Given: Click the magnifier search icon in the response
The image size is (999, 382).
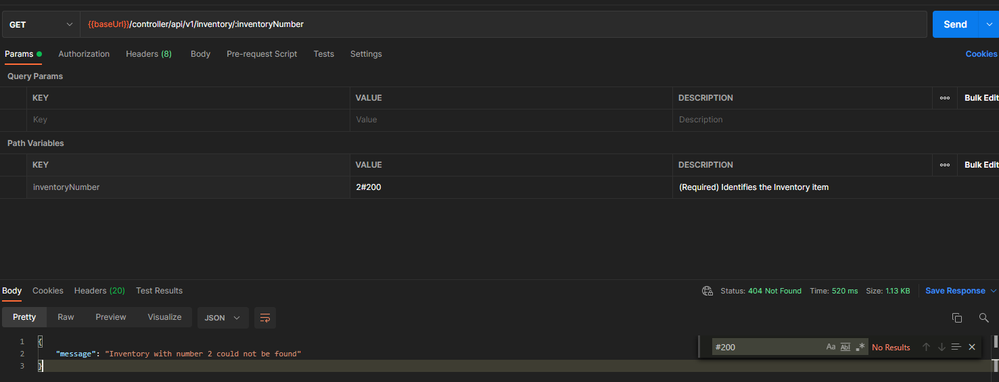Looking at the screenshot, I should coord(984,318).
